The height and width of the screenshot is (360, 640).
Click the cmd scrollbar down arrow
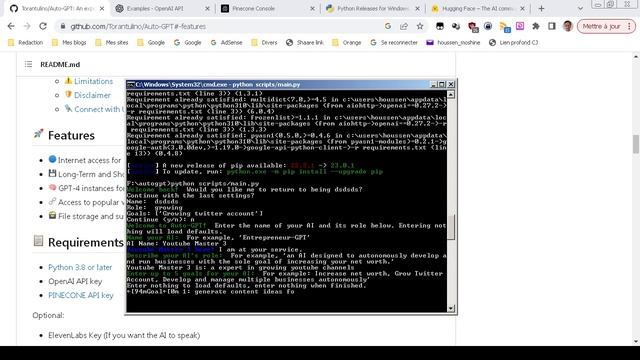pos(451,309)
